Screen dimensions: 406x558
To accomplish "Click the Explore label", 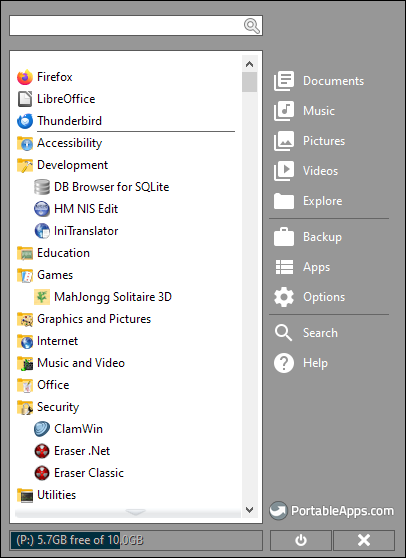I will coord(322,201).
